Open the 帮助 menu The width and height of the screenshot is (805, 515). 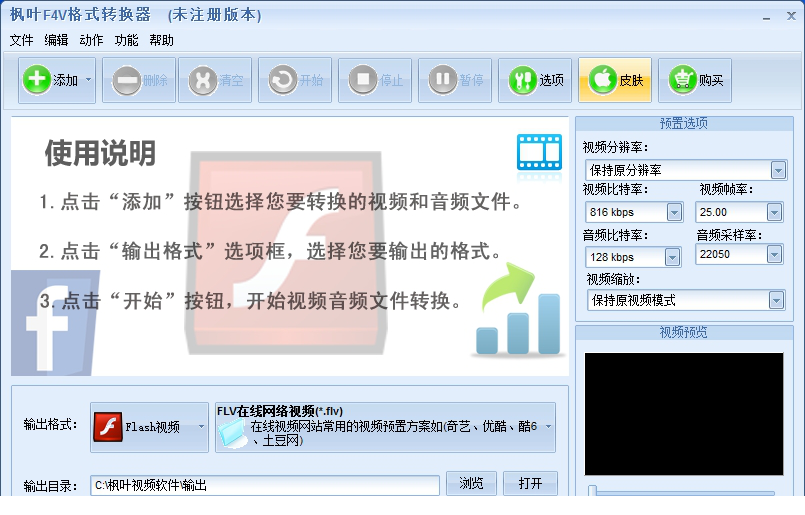point(161,40)
